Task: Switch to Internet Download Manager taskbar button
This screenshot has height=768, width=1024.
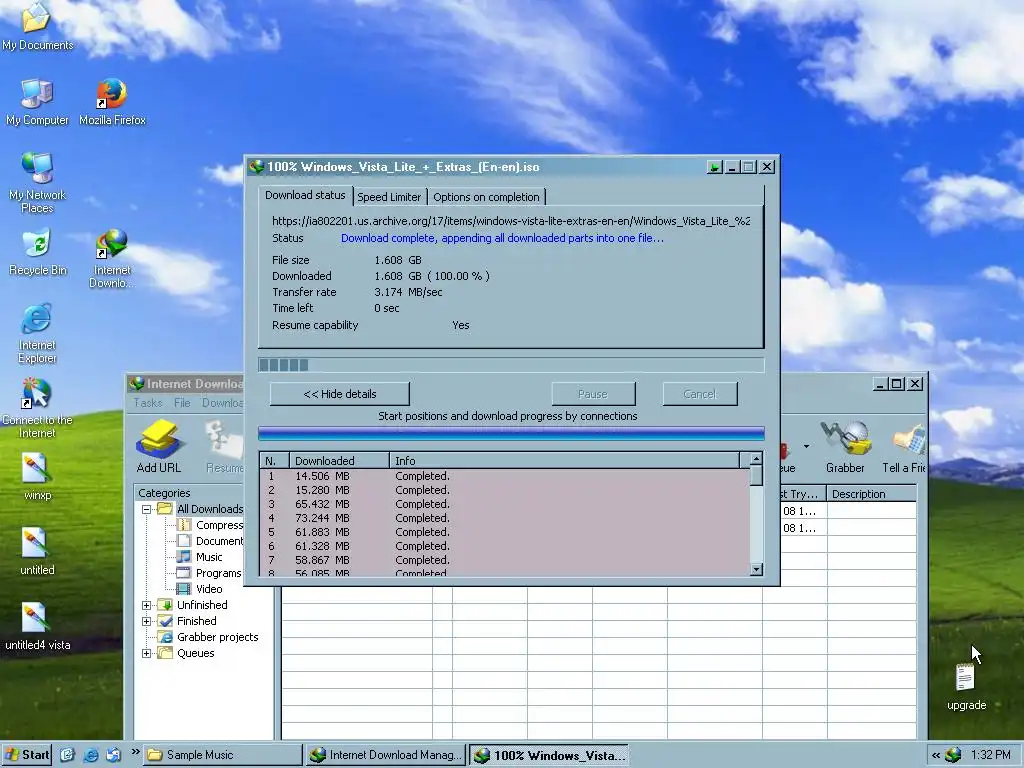Action: tap(385, 755)
